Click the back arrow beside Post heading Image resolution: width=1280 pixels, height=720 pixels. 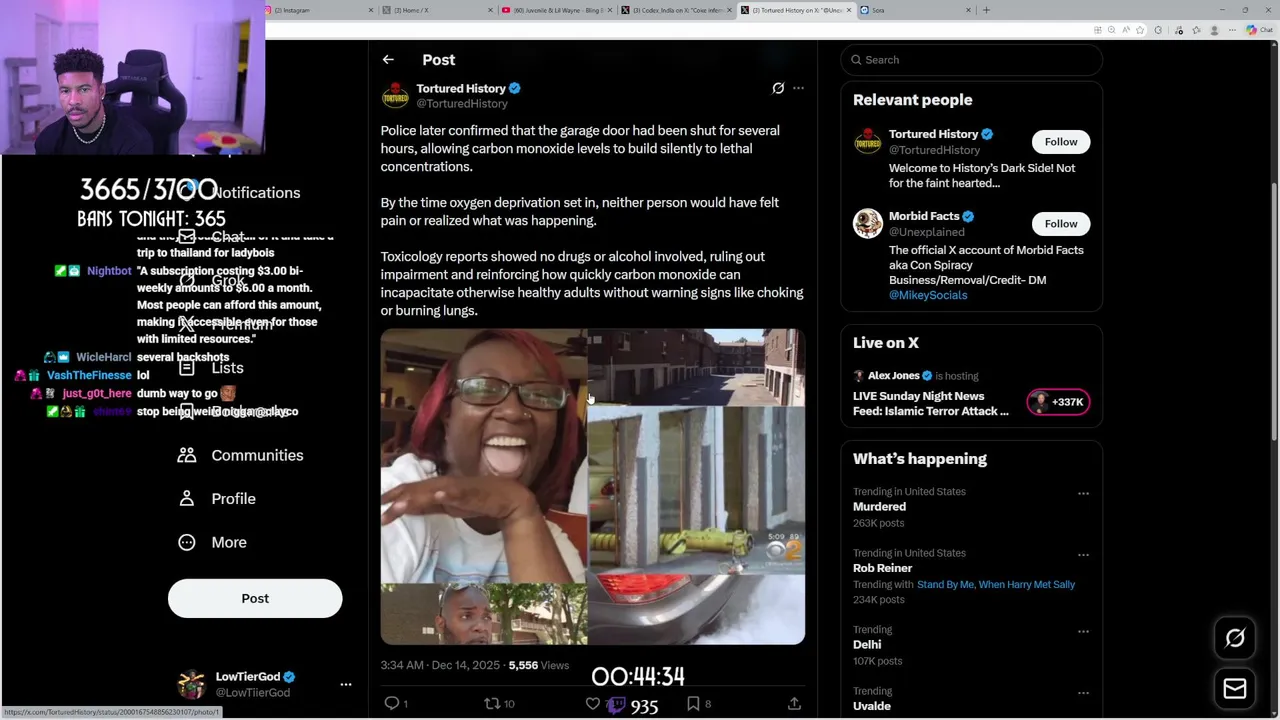click(x=388, y=60)
